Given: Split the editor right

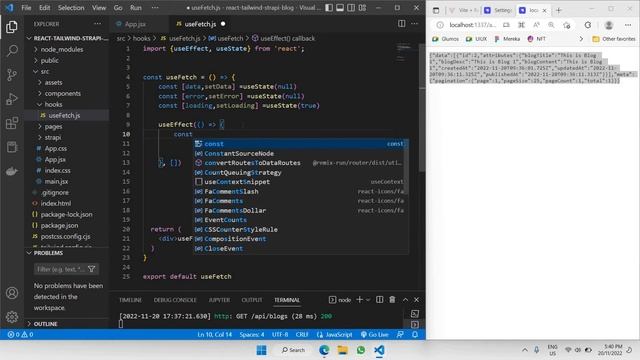Looking at the screenshot, I should 402,24.
